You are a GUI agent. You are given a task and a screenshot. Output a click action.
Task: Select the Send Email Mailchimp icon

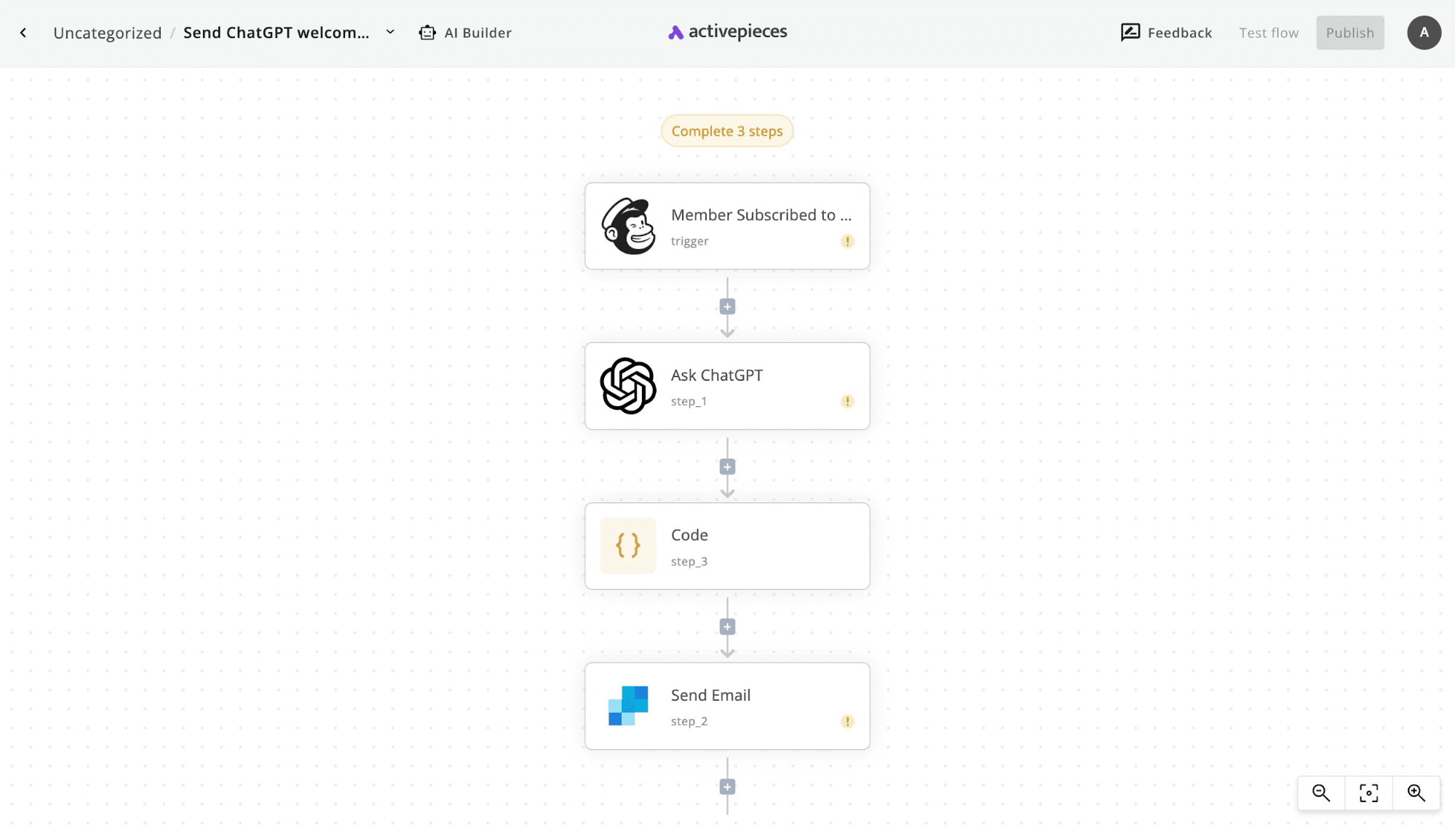point(627,705)
